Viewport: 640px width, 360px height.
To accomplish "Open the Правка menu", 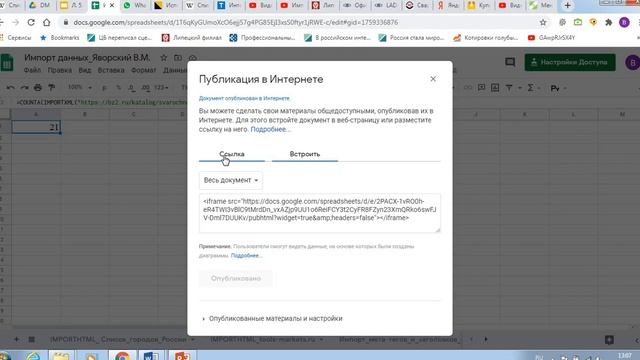I will click(60, 70).
